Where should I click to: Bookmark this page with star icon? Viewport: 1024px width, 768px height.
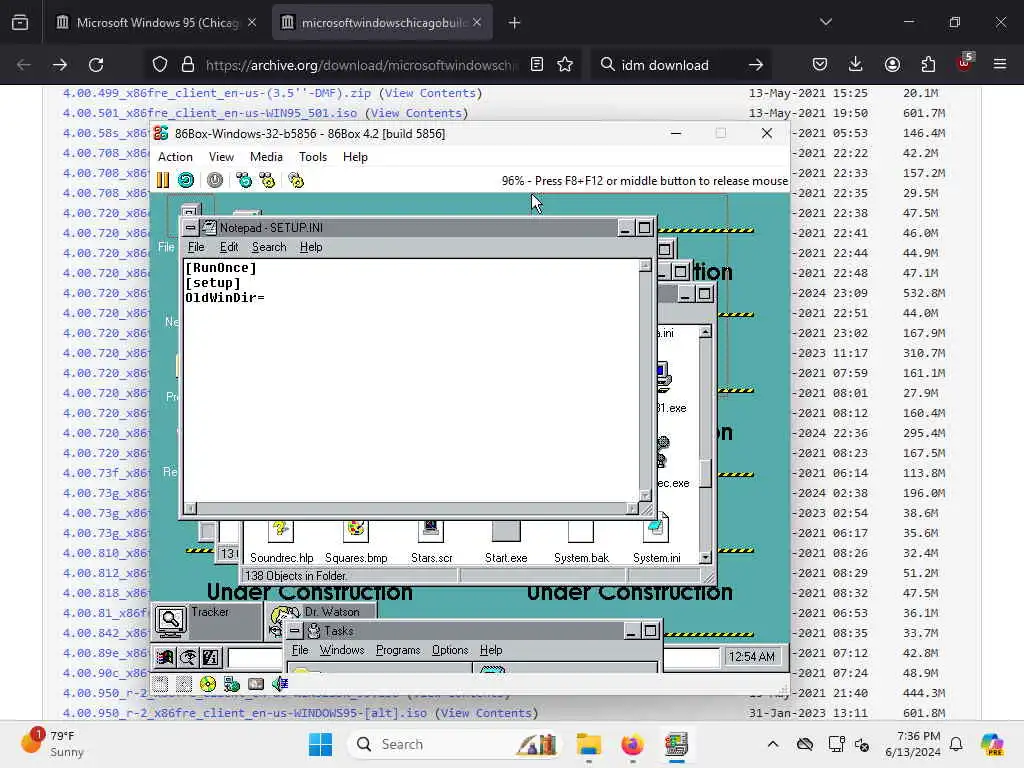565,64
